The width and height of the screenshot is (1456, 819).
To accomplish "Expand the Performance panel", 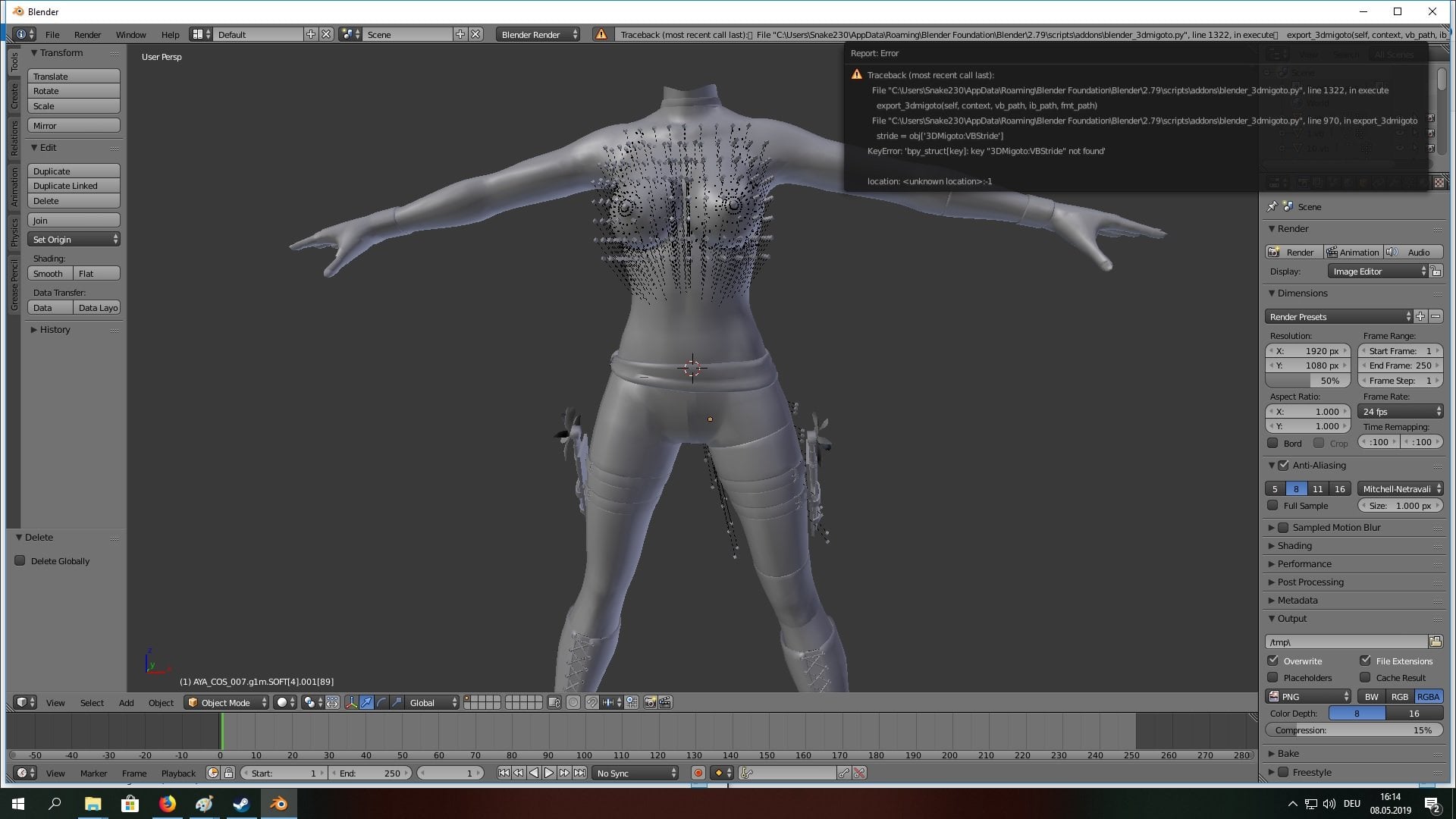I will pos(1304,563).
